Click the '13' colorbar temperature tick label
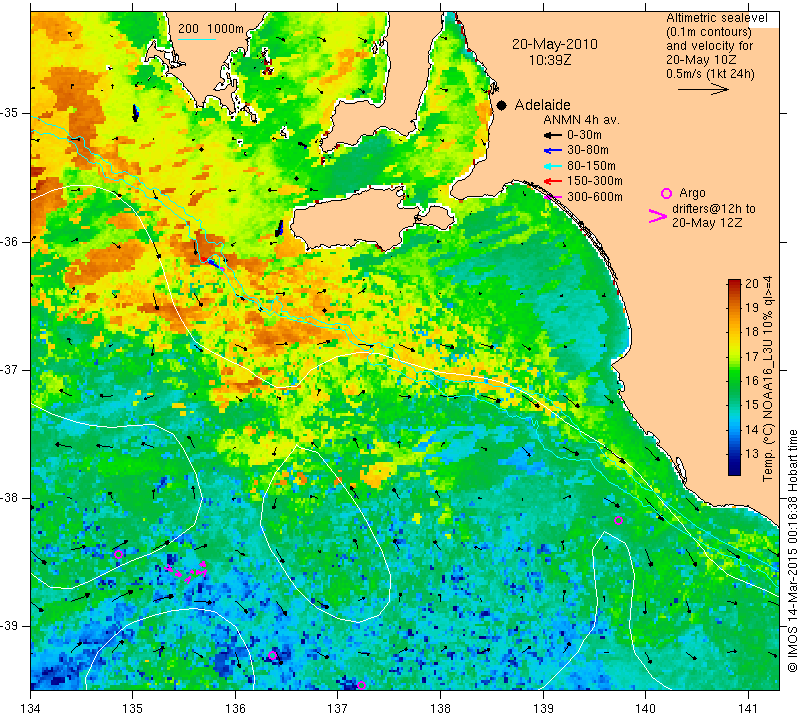Screen dimensions: 800x720 pos(752,454)
